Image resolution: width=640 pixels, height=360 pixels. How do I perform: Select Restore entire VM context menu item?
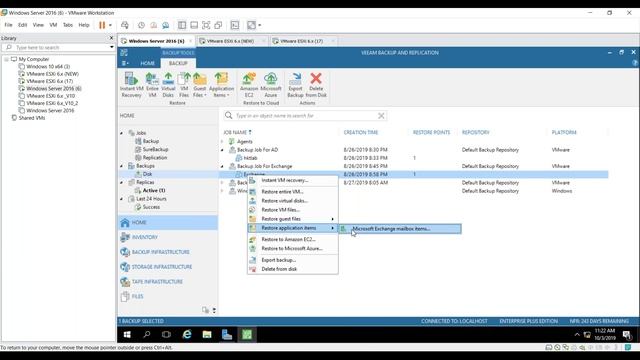coord(292,191)
